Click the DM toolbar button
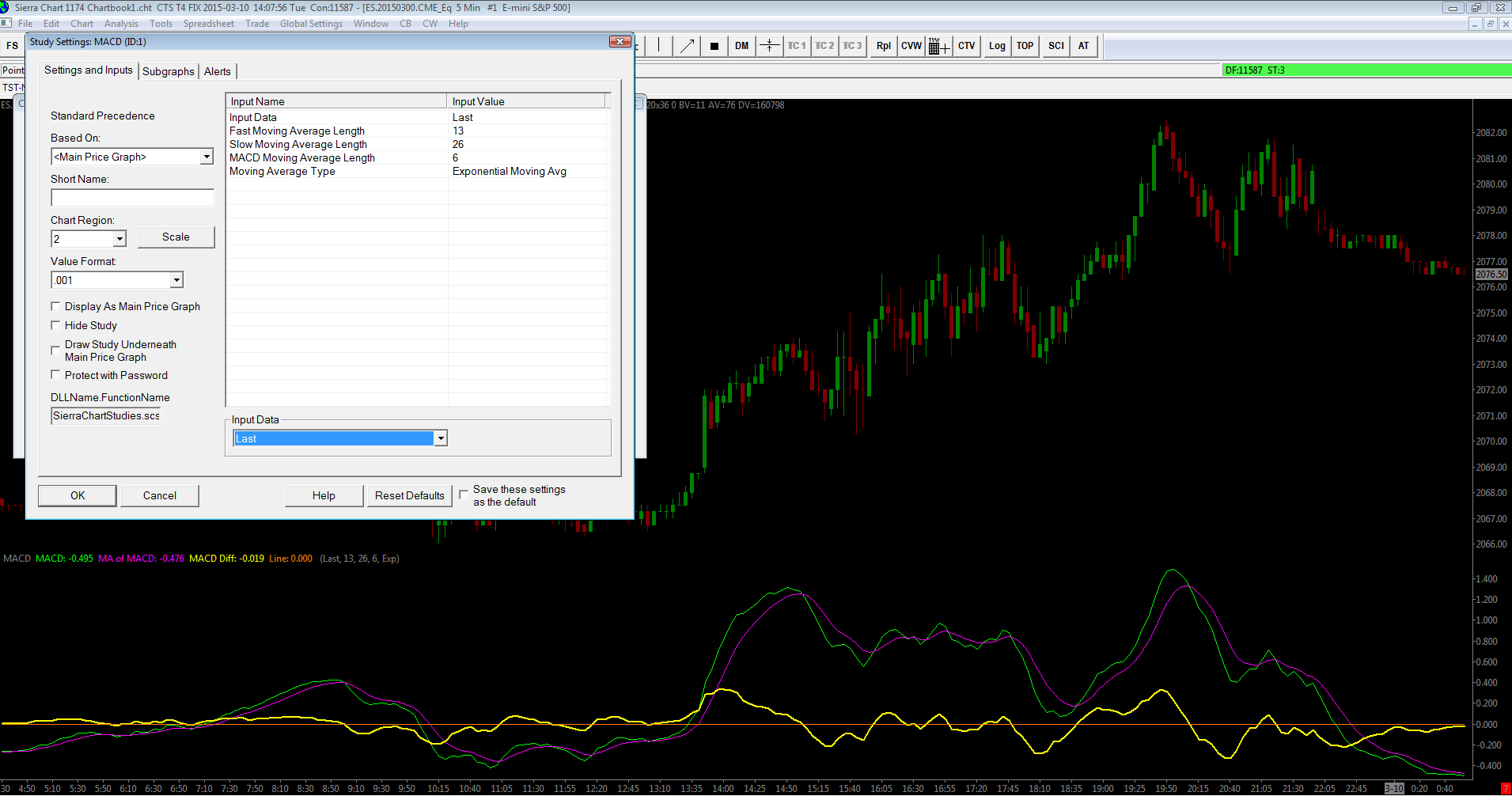This screenshot has height=796, width=1512. click(741, 46)
